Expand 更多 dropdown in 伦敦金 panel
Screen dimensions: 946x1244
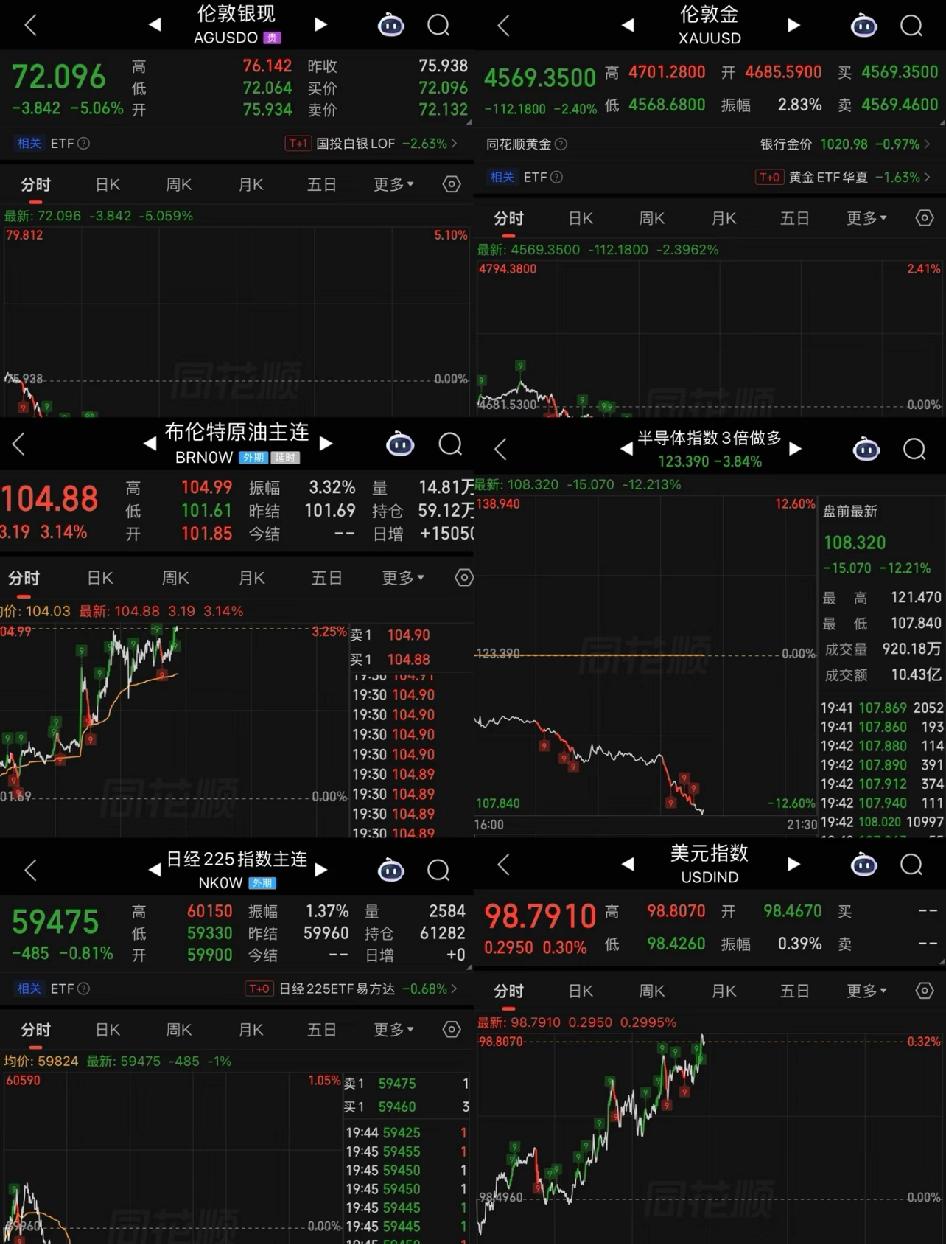pyautogui.click(x=867, y=218)
